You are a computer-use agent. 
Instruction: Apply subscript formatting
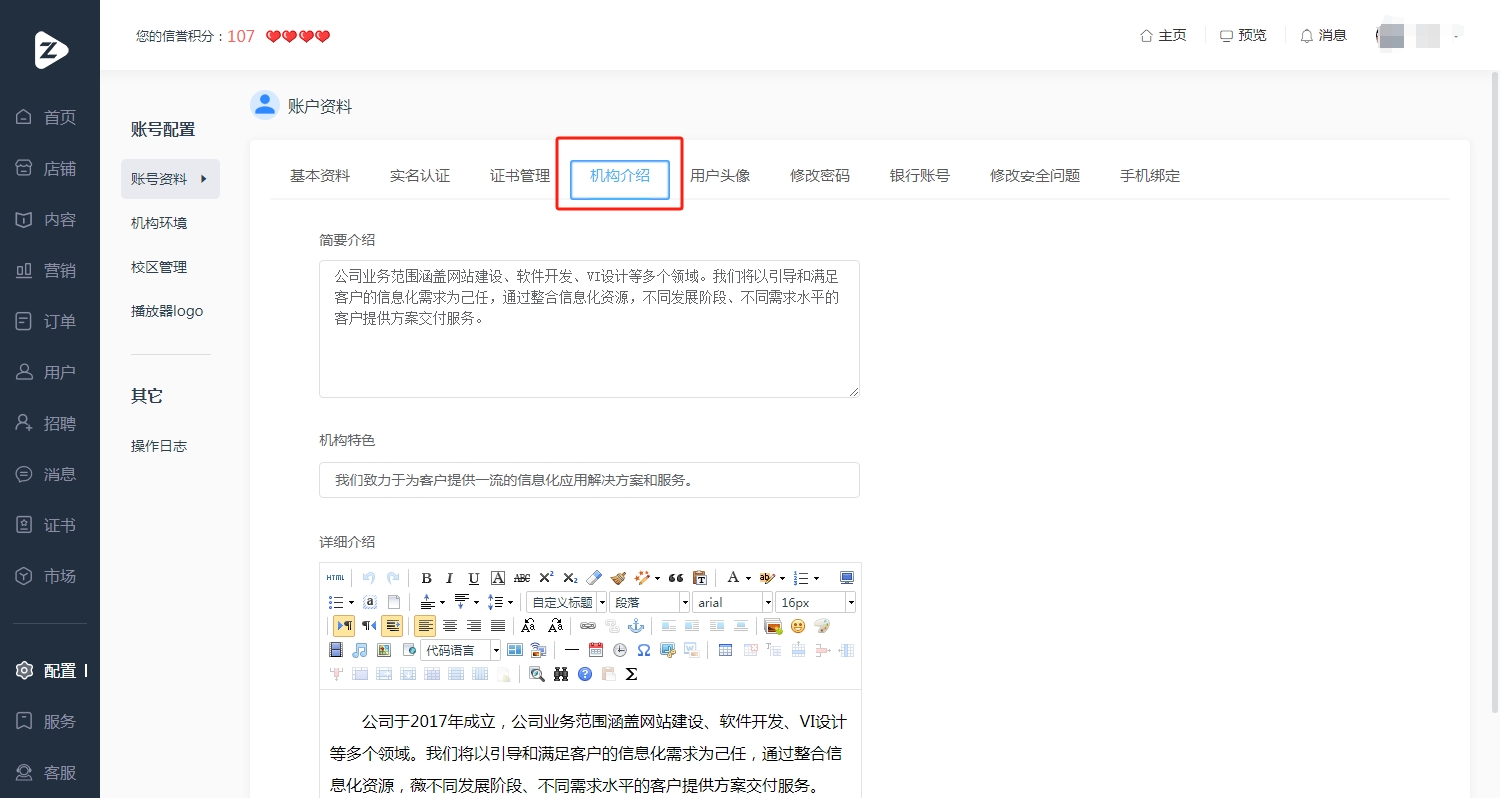click(570, 578)
